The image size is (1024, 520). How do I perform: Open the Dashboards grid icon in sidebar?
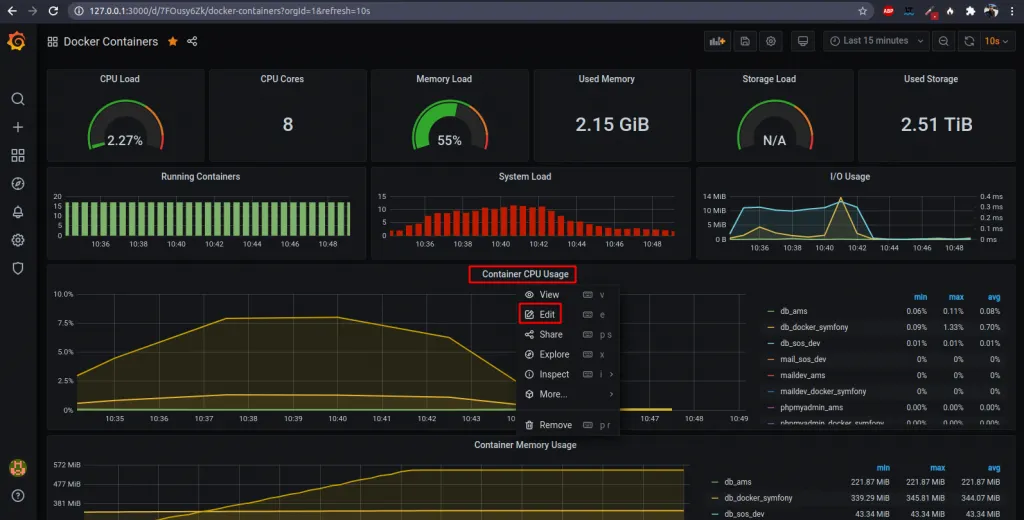pos(17,156)
